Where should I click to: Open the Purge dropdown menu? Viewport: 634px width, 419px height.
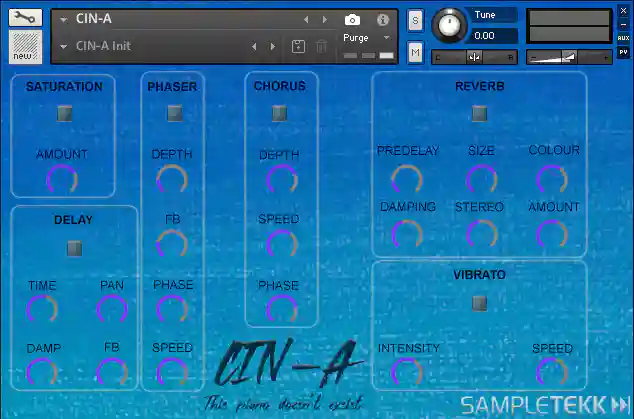(367, 38)
